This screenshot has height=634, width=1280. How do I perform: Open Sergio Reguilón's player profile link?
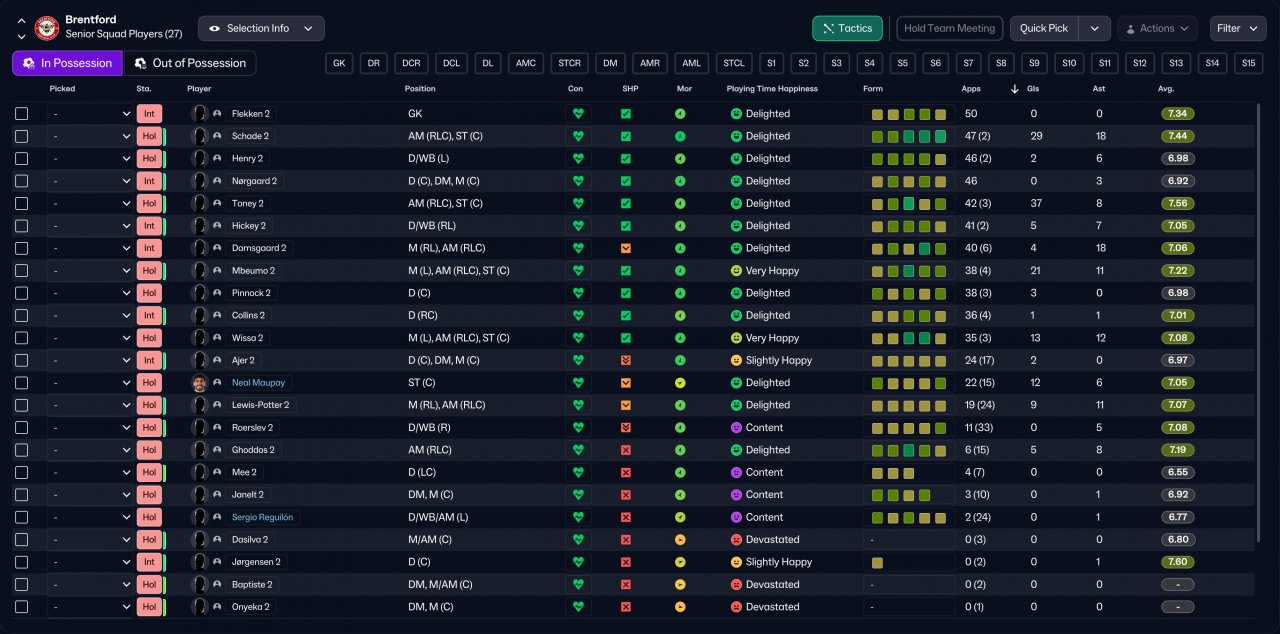[264, 517]
